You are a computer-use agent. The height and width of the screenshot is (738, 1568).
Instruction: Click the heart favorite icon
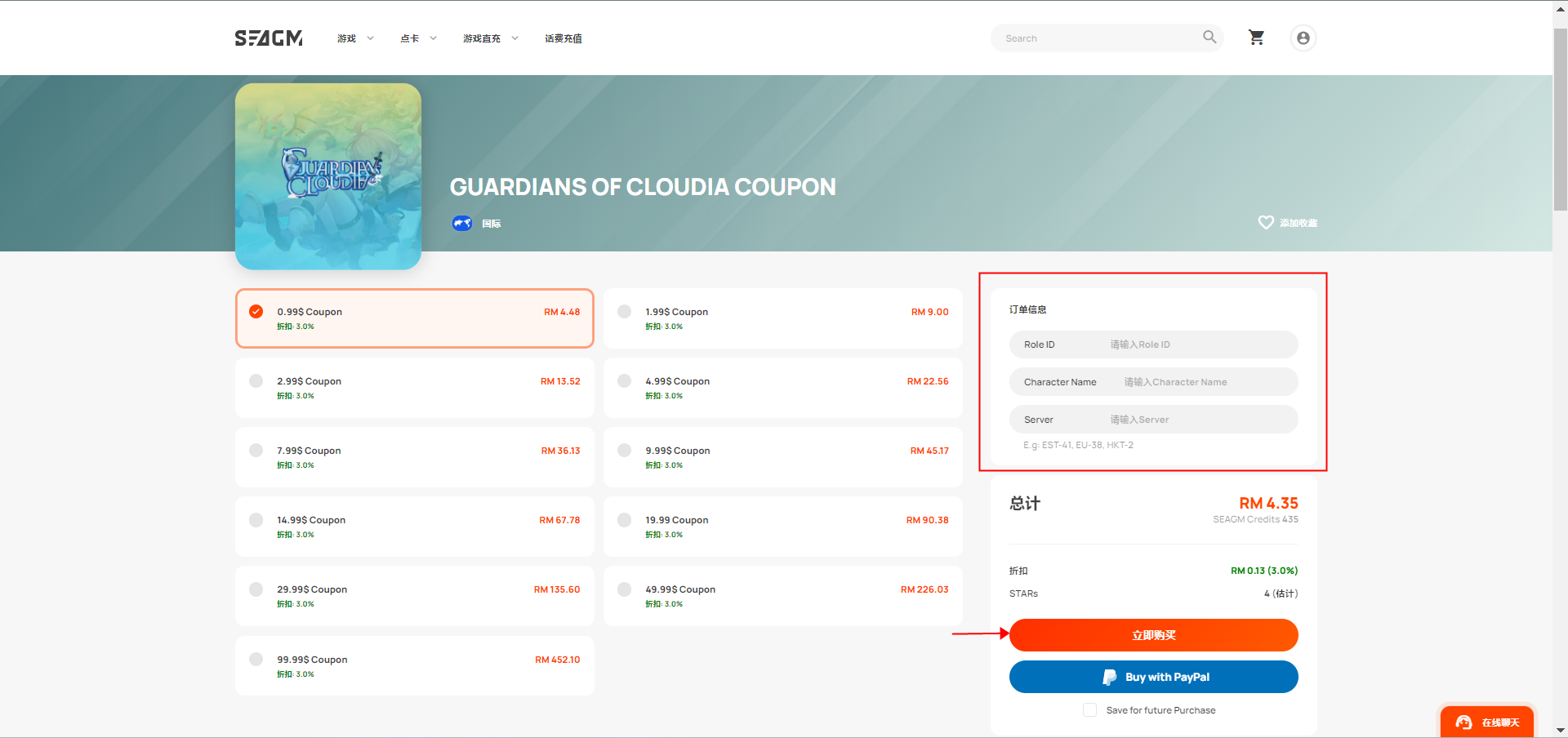pos(1266,222)
